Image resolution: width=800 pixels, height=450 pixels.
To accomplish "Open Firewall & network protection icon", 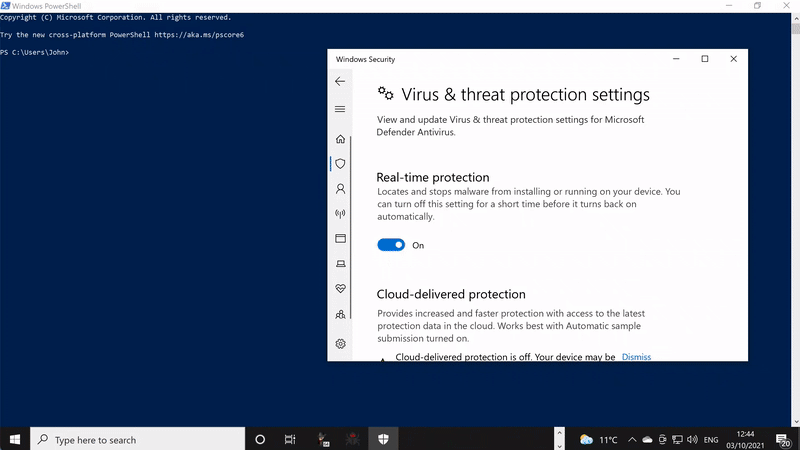I will (340, 213).
